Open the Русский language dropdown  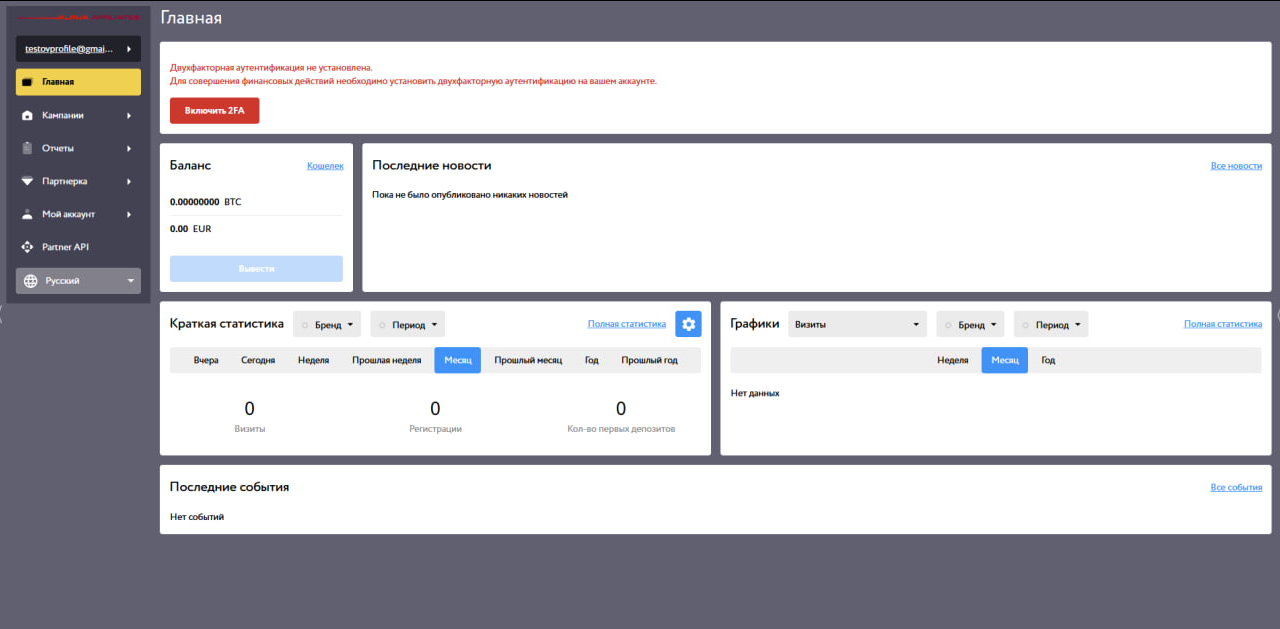[x=78, y=281]
